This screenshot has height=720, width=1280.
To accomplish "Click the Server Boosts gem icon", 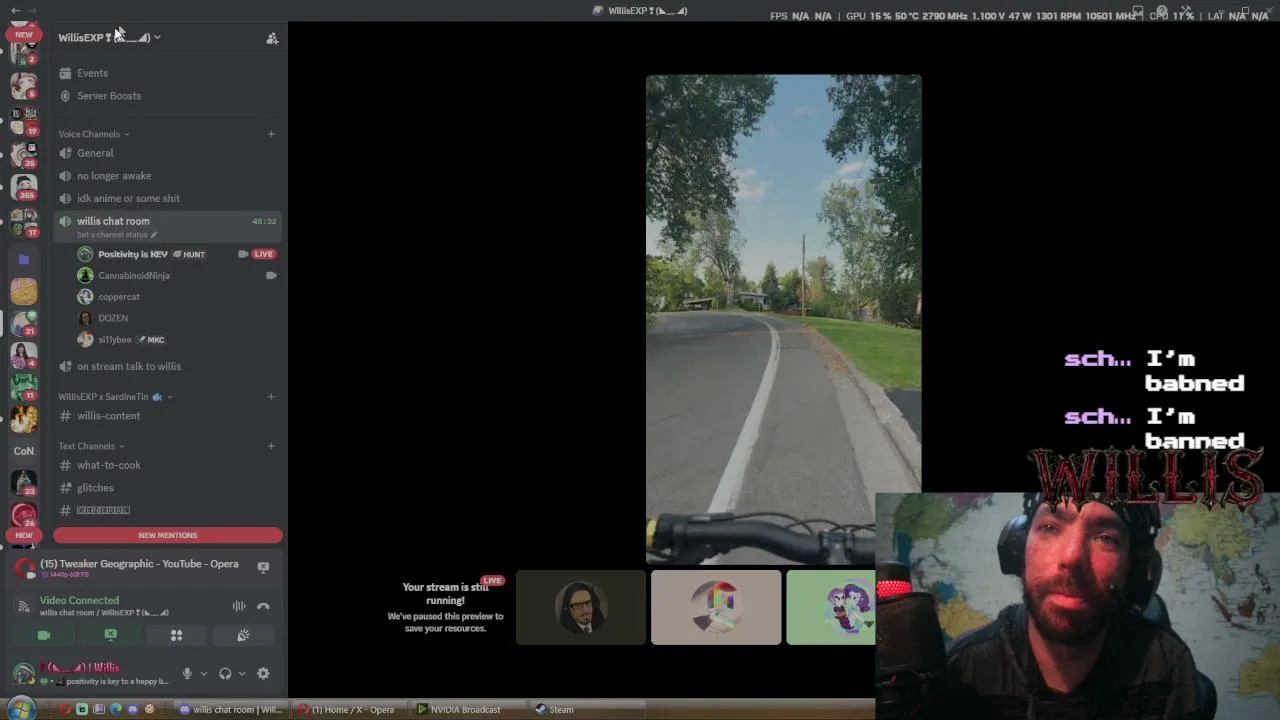I will click(65, 96).
